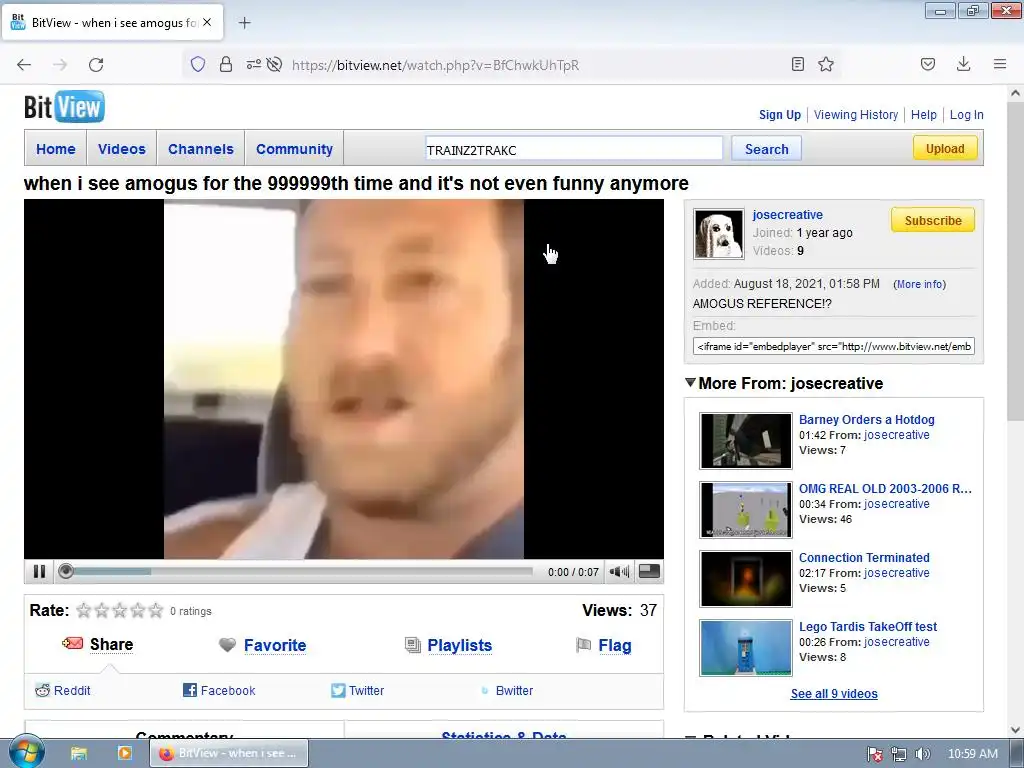Open the josecreative avatar image

tap(718, 234)
